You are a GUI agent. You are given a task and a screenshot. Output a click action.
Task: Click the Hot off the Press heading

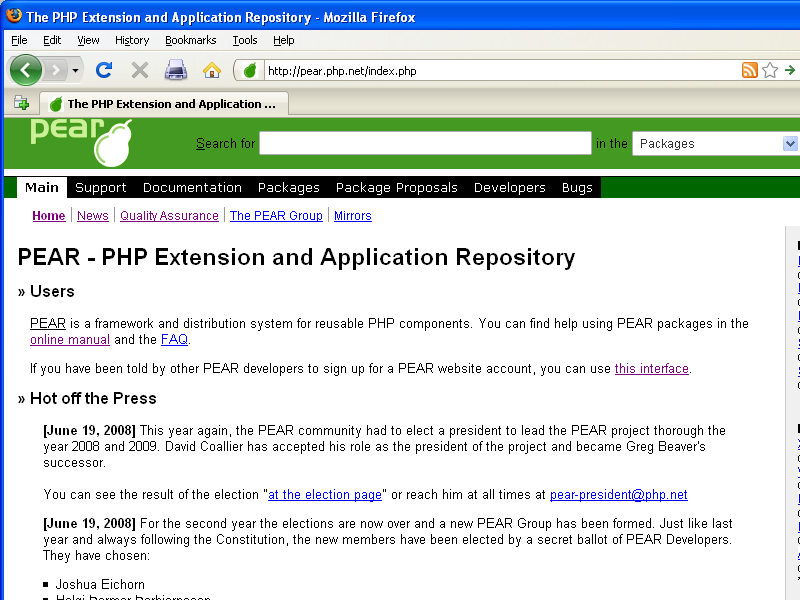tap(93, 398)
